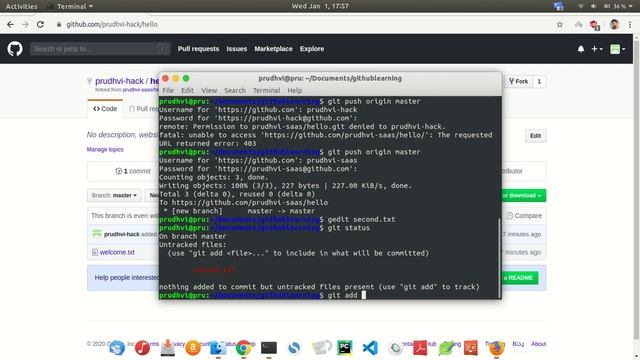Launch Visual Studio Code from the dock
Viewport: 640px width, 360px height.
pyautogui.click(x=370, y=348)
